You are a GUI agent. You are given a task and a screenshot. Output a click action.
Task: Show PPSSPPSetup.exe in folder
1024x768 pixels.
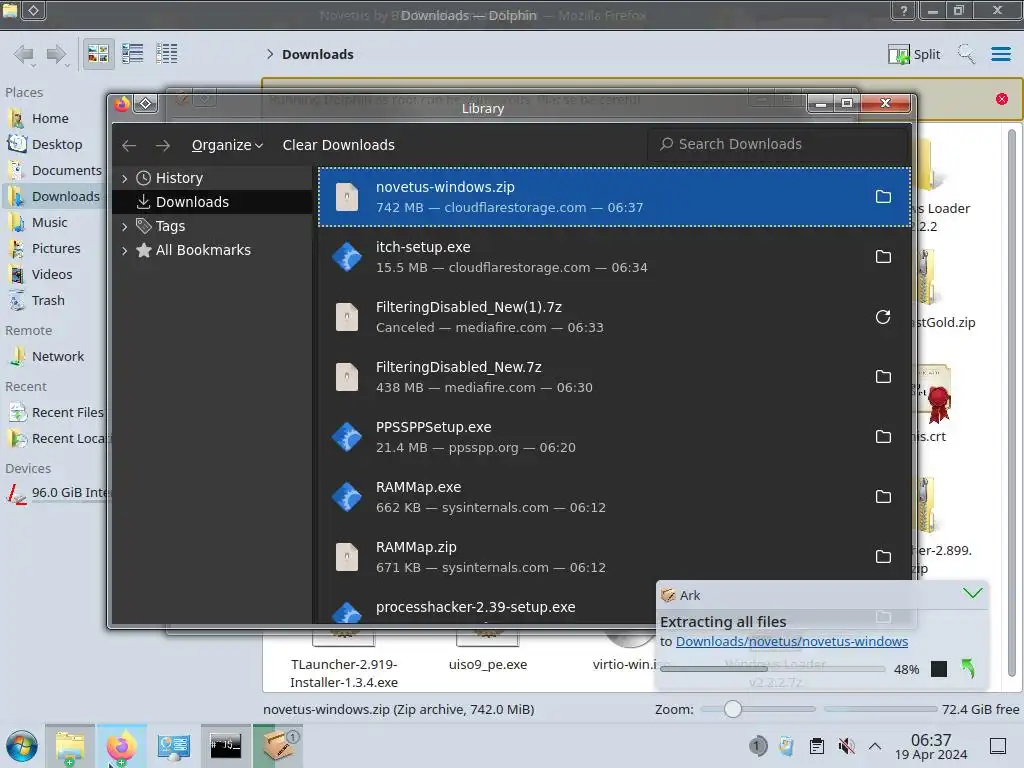(883, 437)
